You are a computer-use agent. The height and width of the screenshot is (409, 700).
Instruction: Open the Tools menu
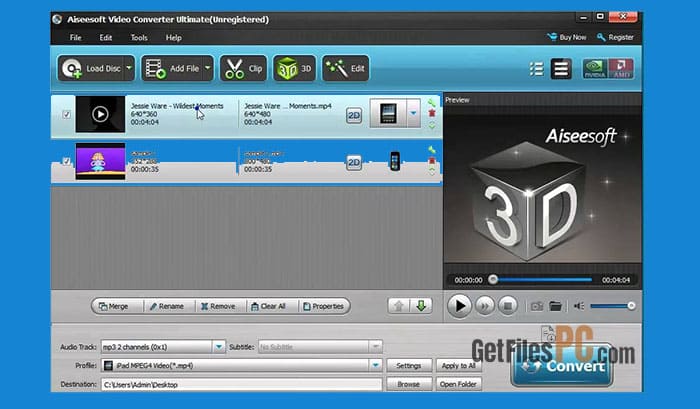[x=139, y=38]
